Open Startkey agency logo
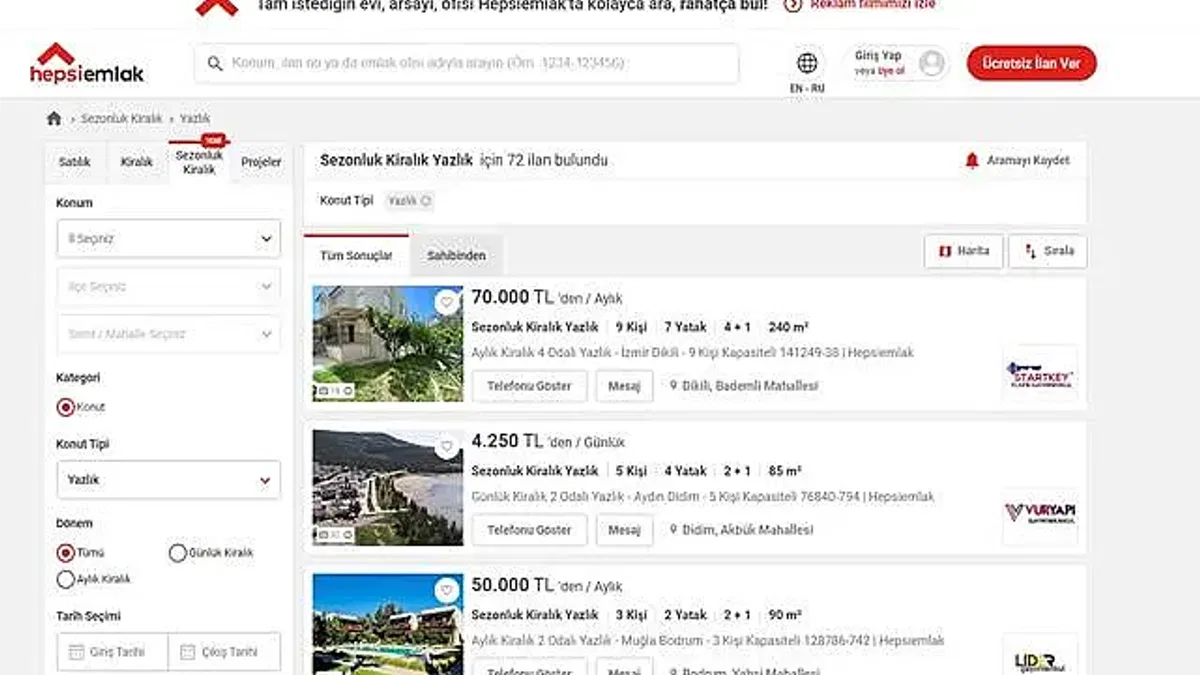 pyautogui.click(x=1040, y=375)
